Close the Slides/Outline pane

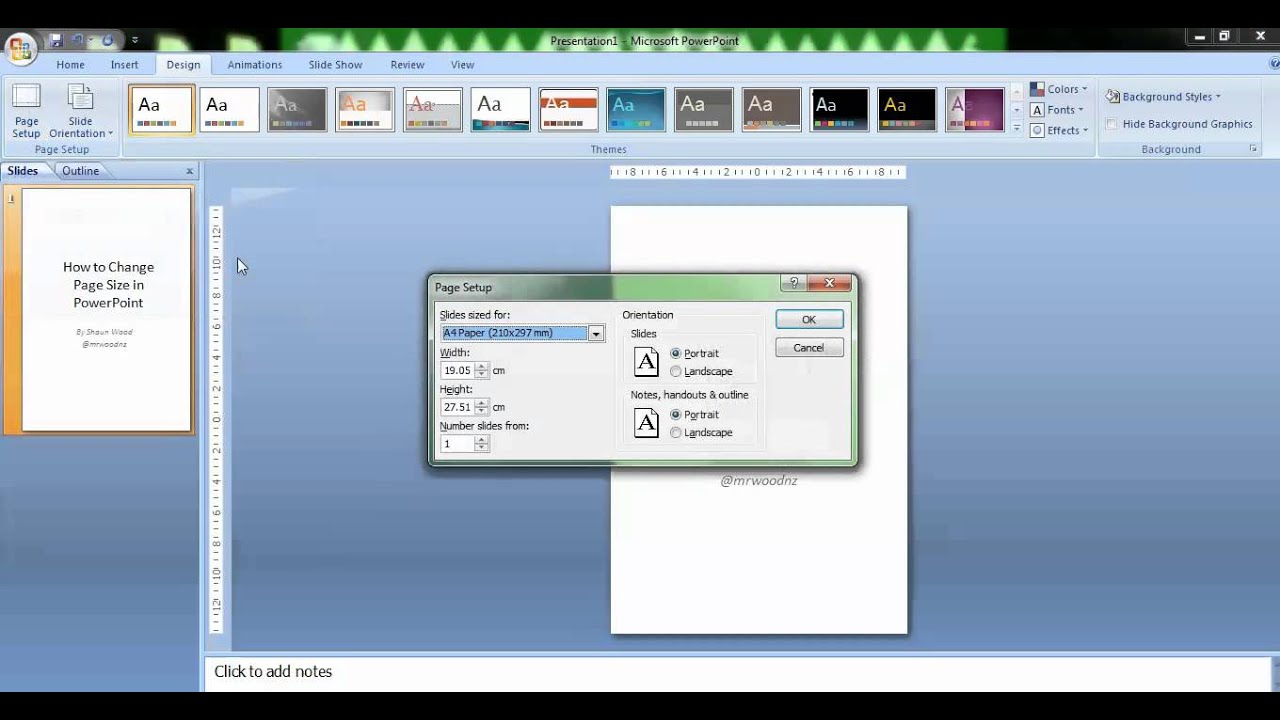189,171
